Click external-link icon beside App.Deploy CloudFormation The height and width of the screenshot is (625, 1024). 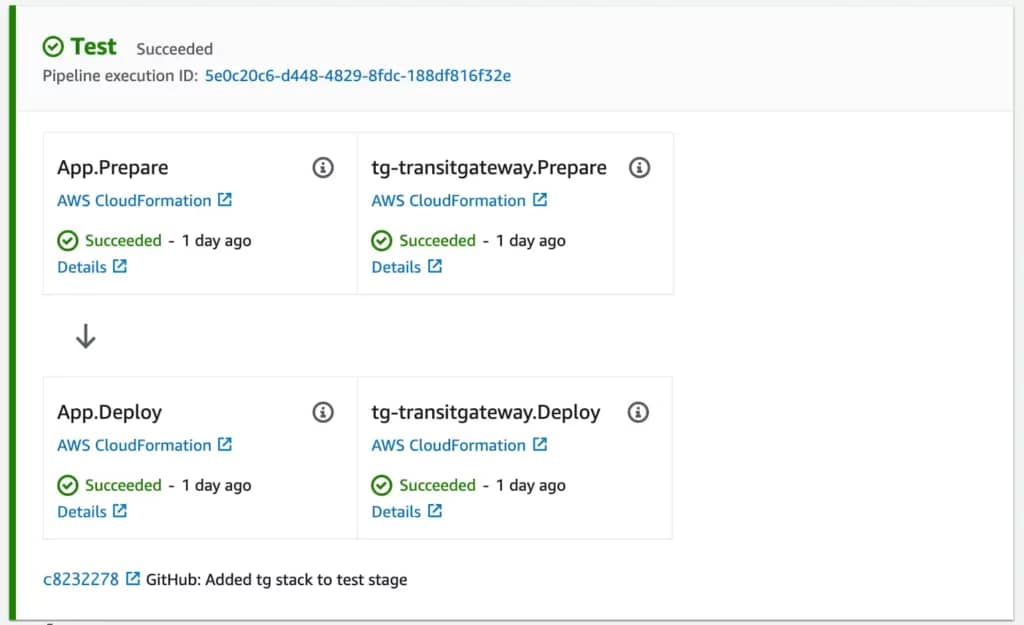[225, 445]
